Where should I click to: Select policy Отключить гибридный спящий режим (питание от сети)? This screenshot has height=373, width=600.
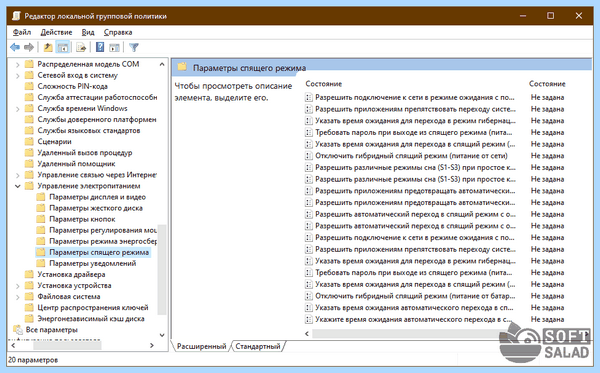411,156
